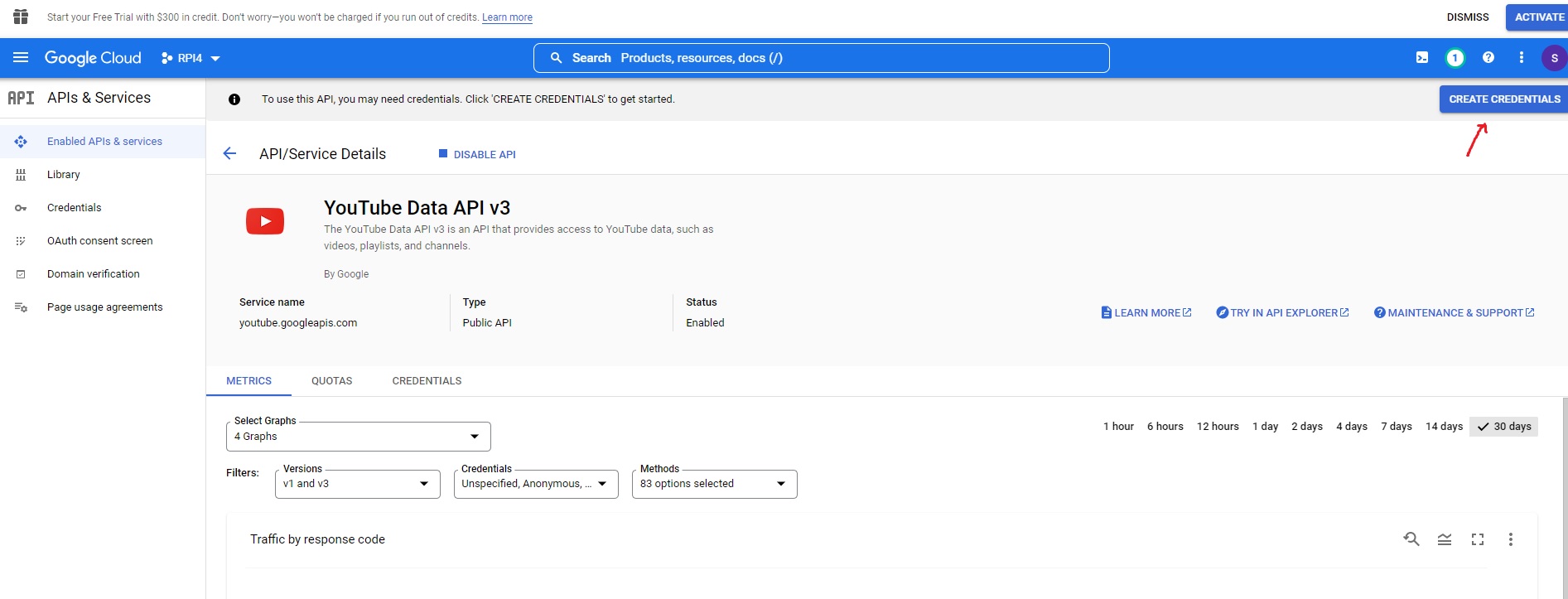Screen dimensions: 1568x599
Task: Click the youtube.googleapis.com service name
Action: click(298, 323)
